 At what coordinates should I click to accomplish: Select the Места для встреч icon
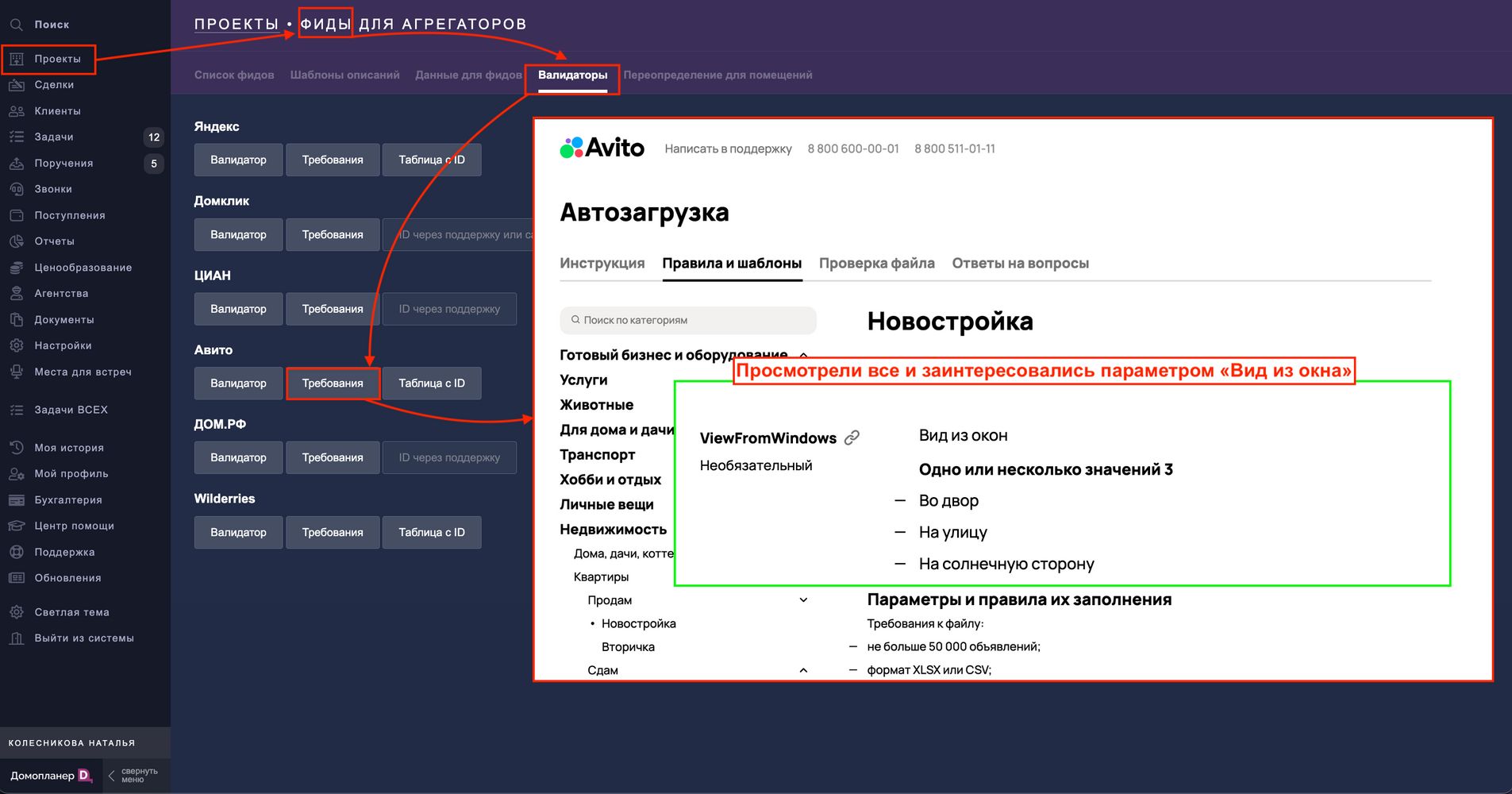coord(17,372)
